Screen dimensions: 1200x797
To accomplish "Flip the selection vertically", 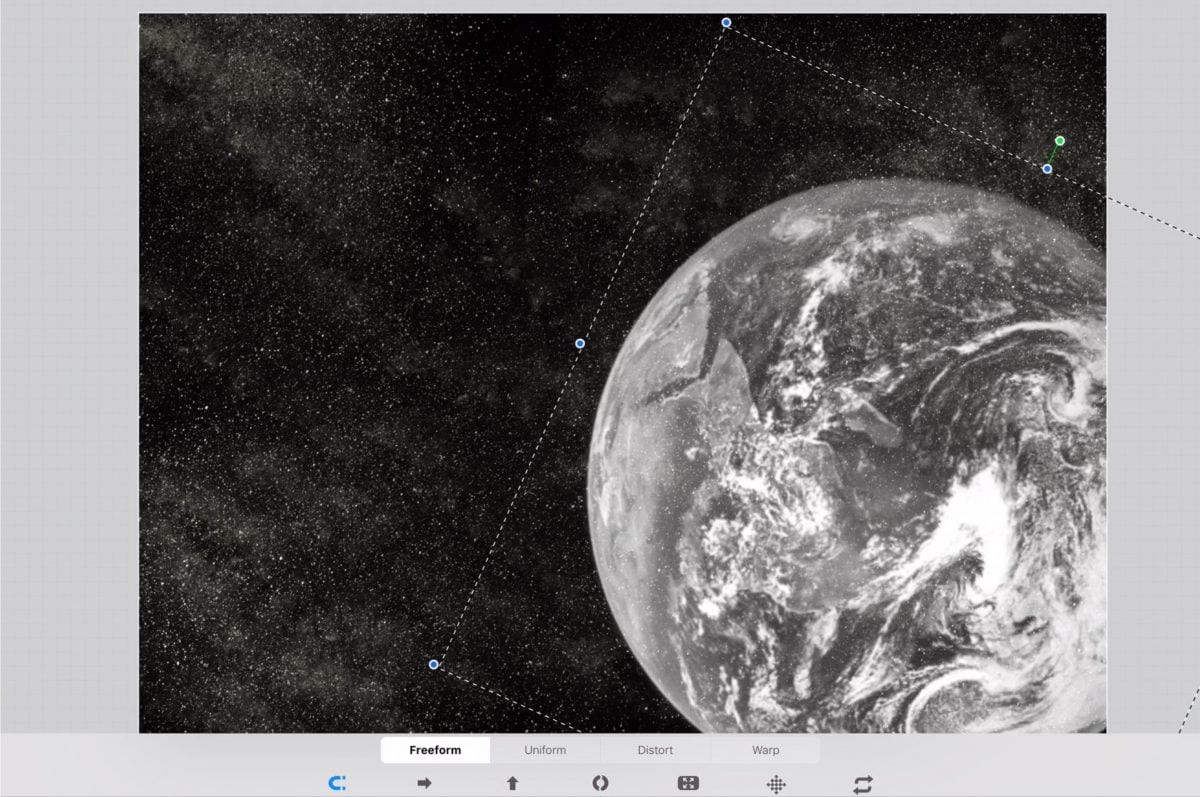I will tap(512, 784).
